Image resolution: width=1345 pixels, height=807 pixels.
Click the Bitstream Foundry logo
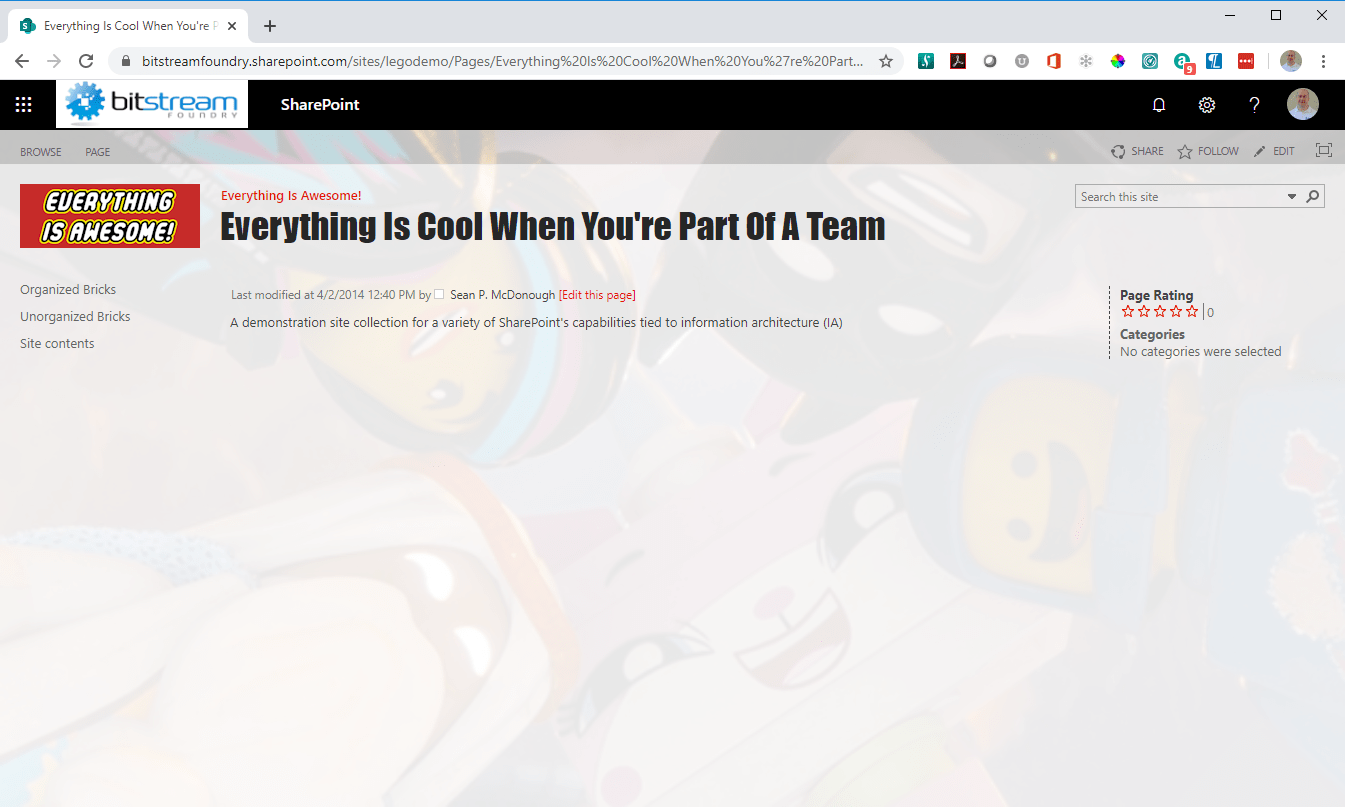(152, 104)
